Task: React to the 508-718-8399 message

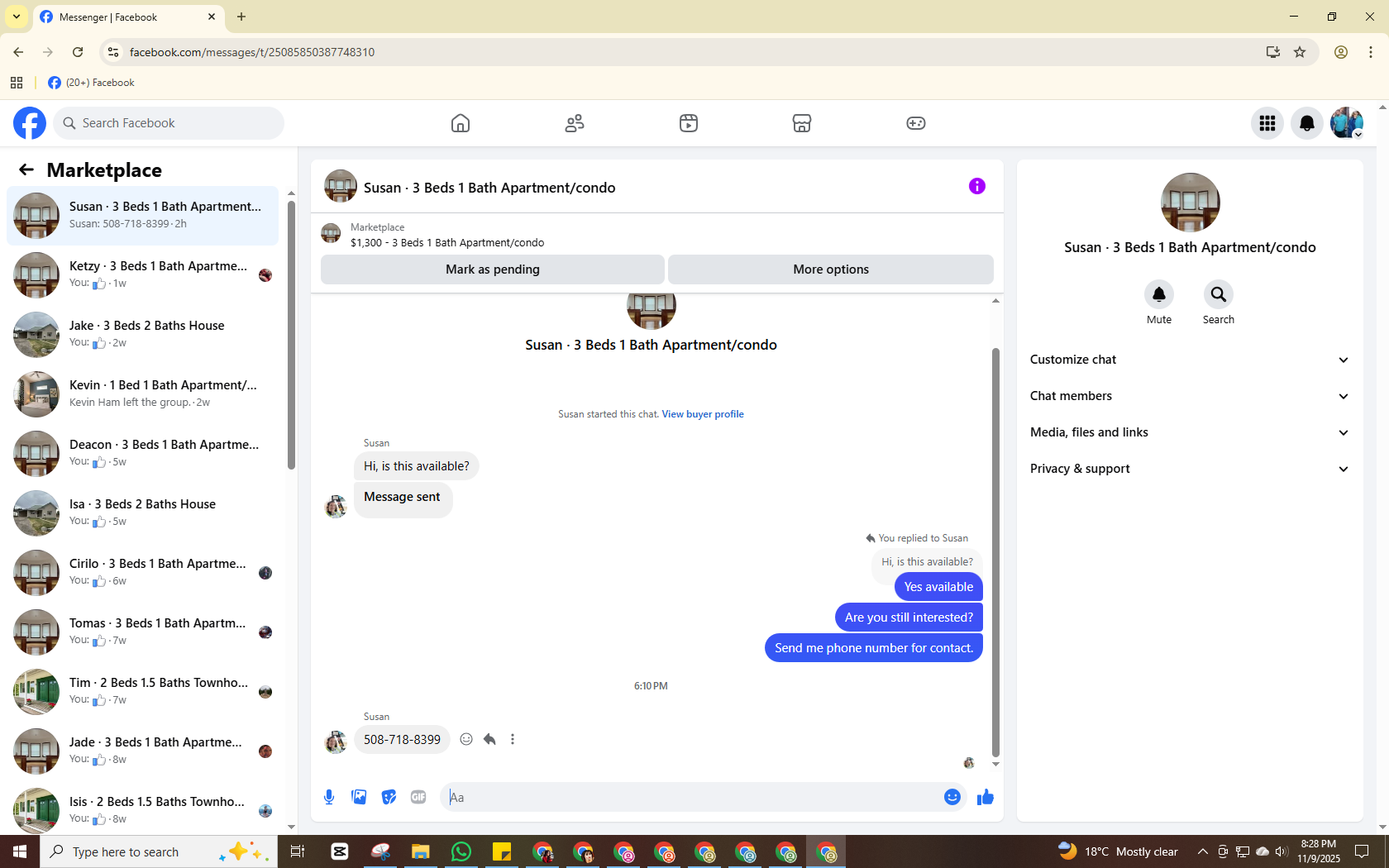Action: tap(466, 739)
